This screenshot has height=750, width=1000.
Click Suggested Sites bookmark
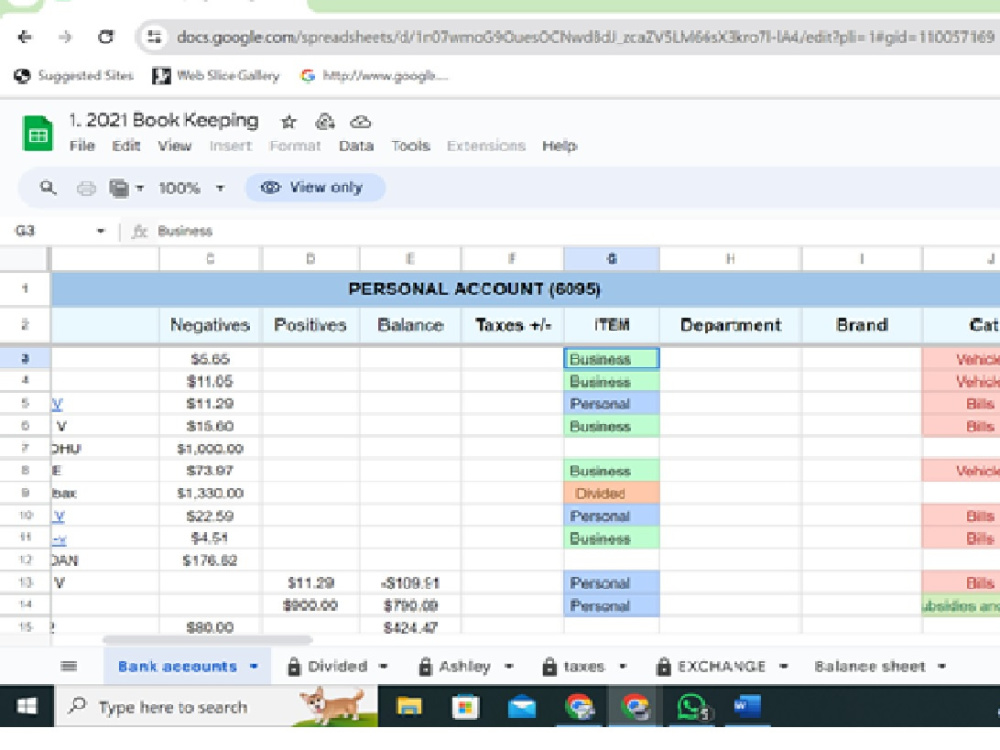(73, 76)
